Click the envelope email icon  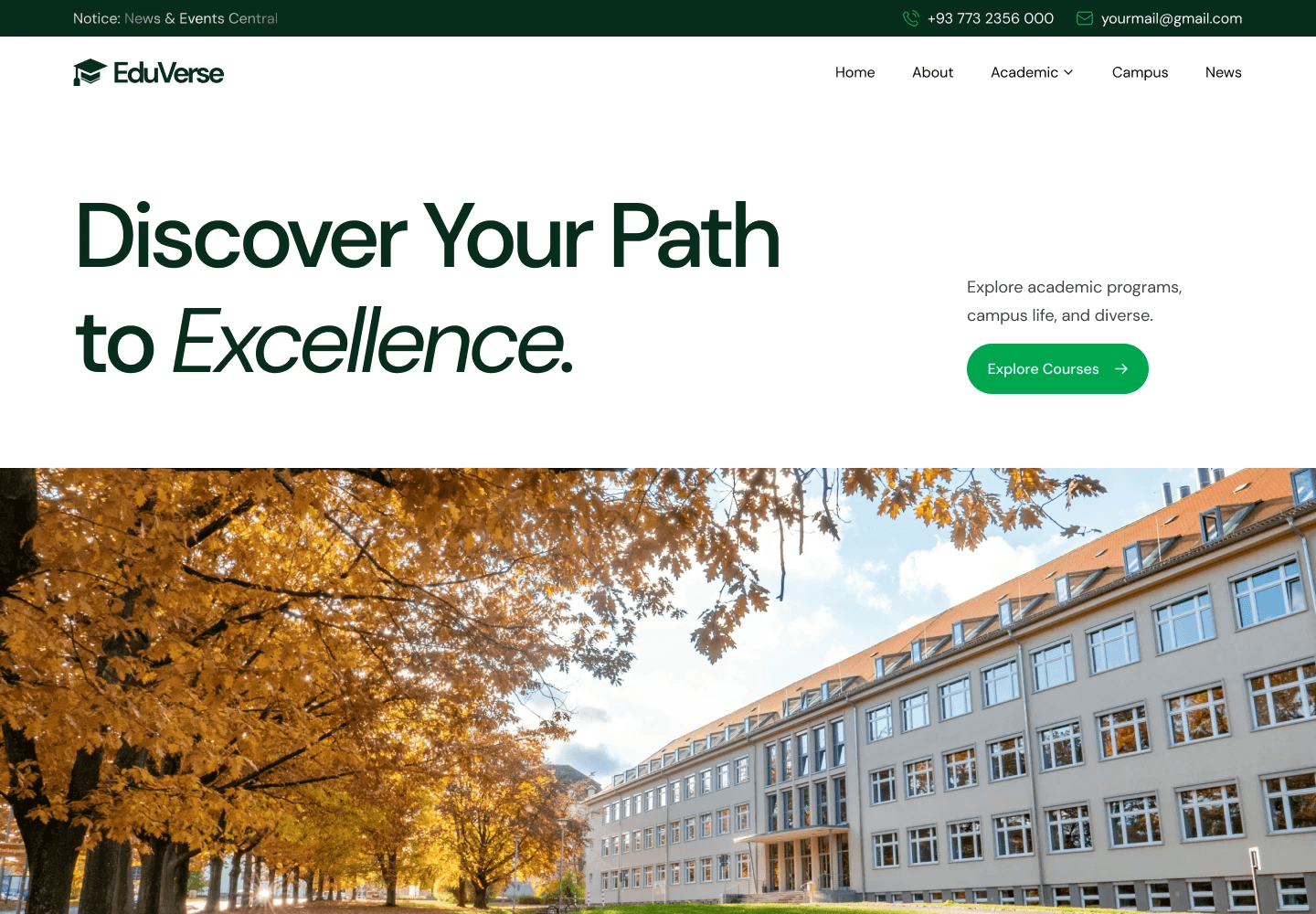coord(1085,18)
